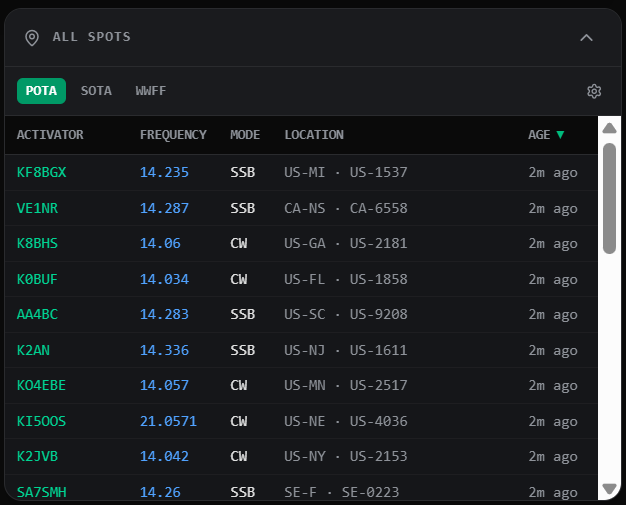Tune to frequency 14.283
This screenshot has height=505, width=626.
164,315
